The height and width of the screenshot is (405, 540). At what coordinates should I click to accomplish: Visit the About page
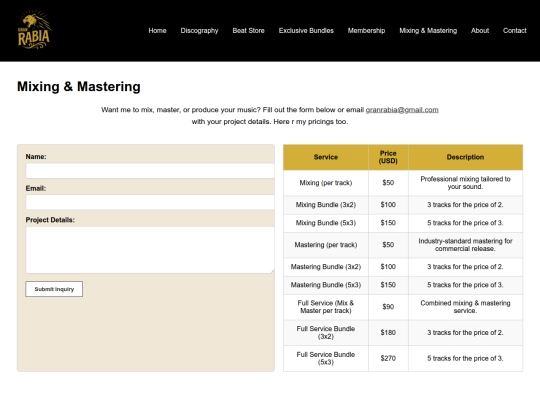tap(480, 31)
